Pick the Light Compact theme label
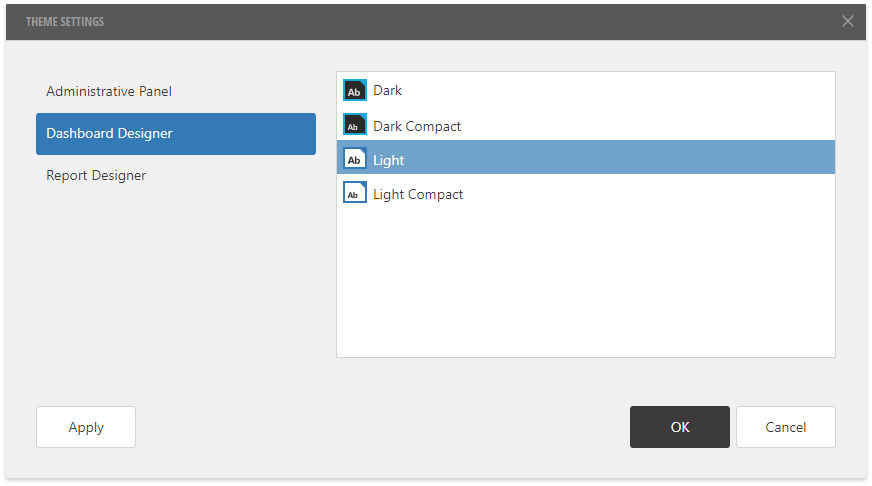Image resolution: width=872 pixels, height=486 pixels. pos(418,194)
